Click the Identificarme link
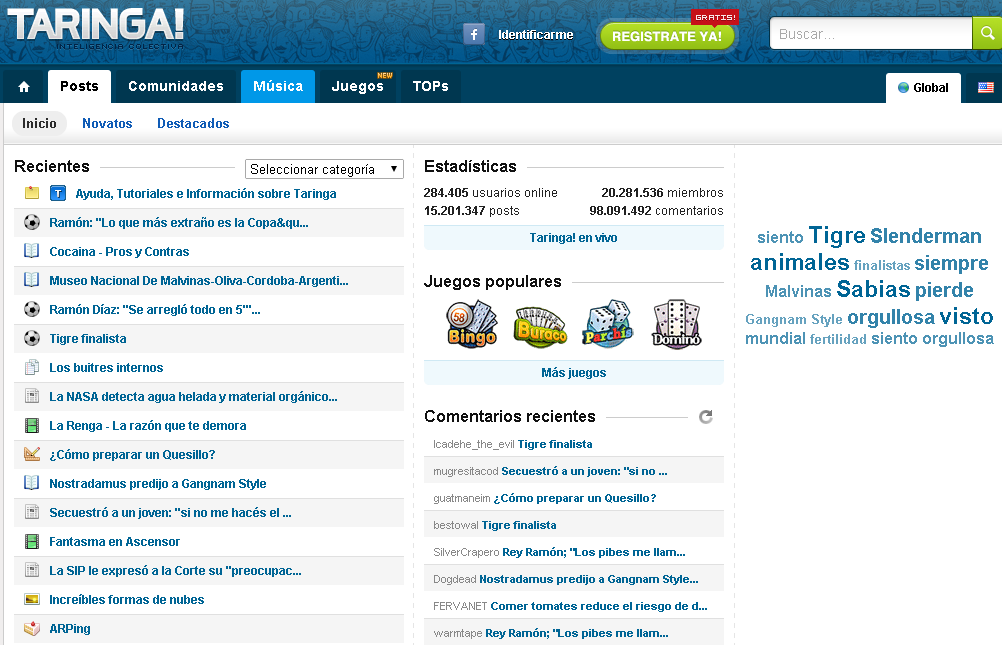 point(536,35)
